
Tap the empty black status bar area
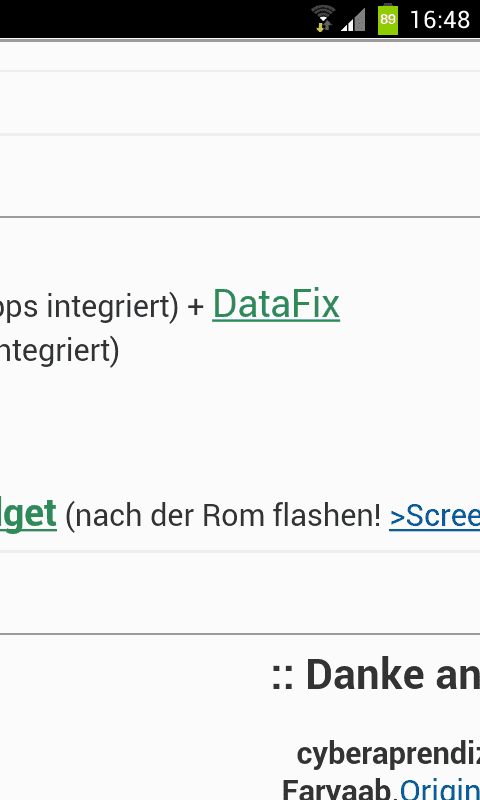coord(153,19)
